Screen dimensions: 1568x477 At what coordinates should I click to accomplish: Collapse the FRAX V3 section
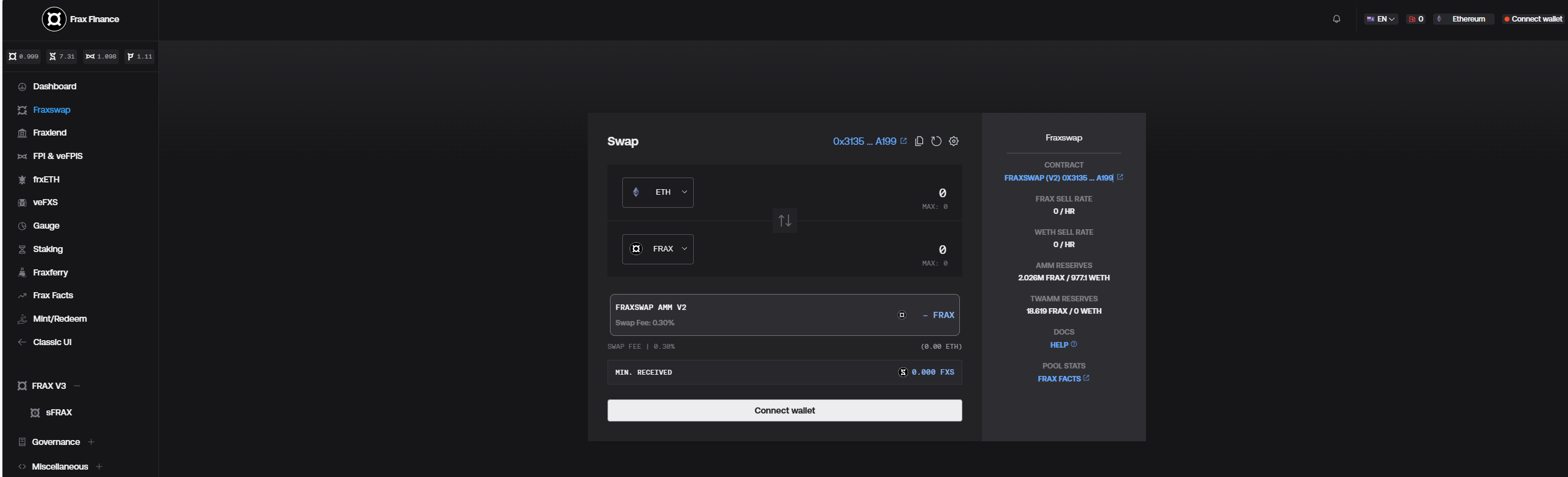tap(77, 386)
